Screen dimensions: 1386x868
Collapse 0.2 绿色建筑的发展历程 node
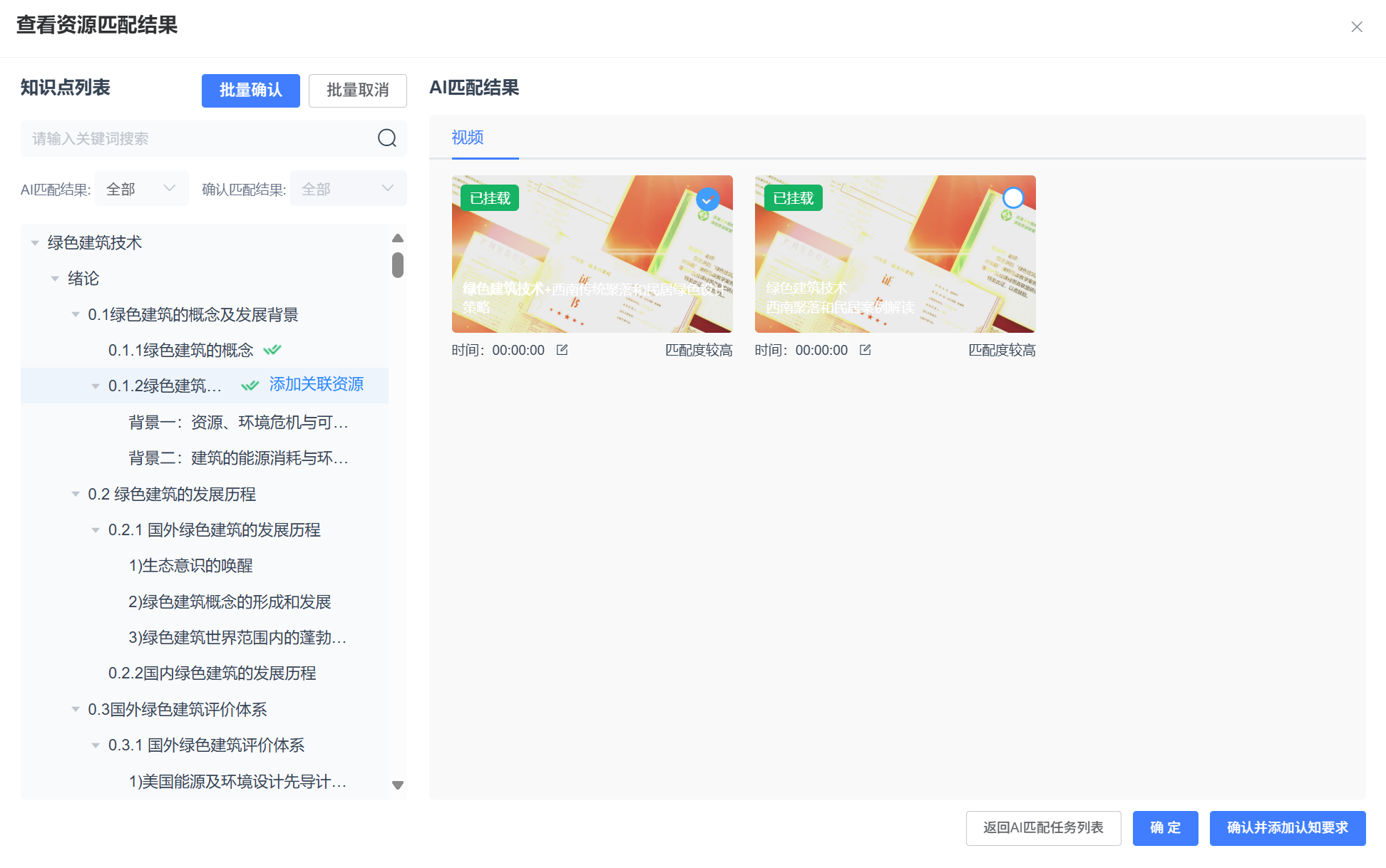(76, 494)
